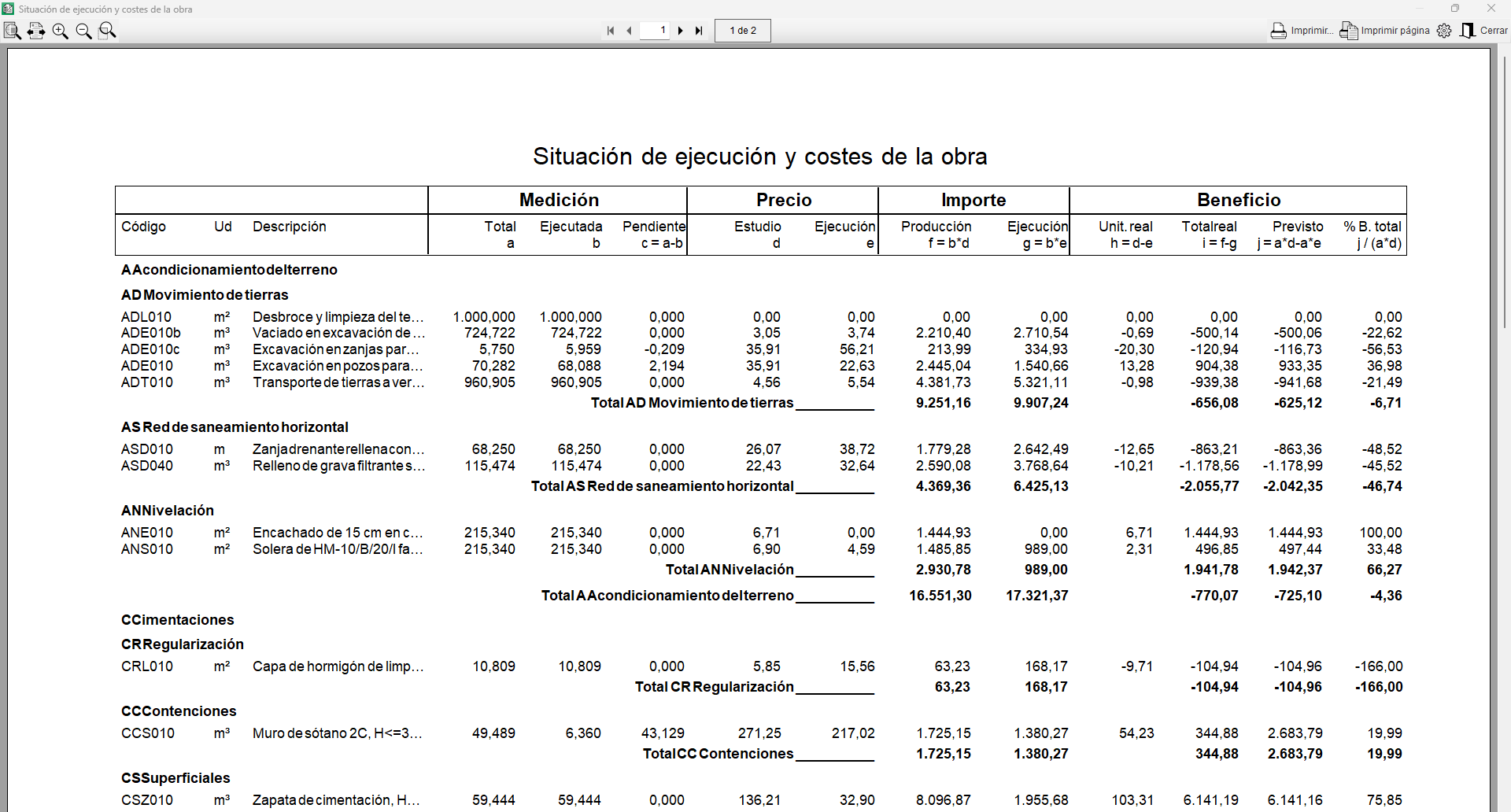1511x812 pixels.
Task: Click the vertical scrollbar thumb
Action: [1505, 191]
